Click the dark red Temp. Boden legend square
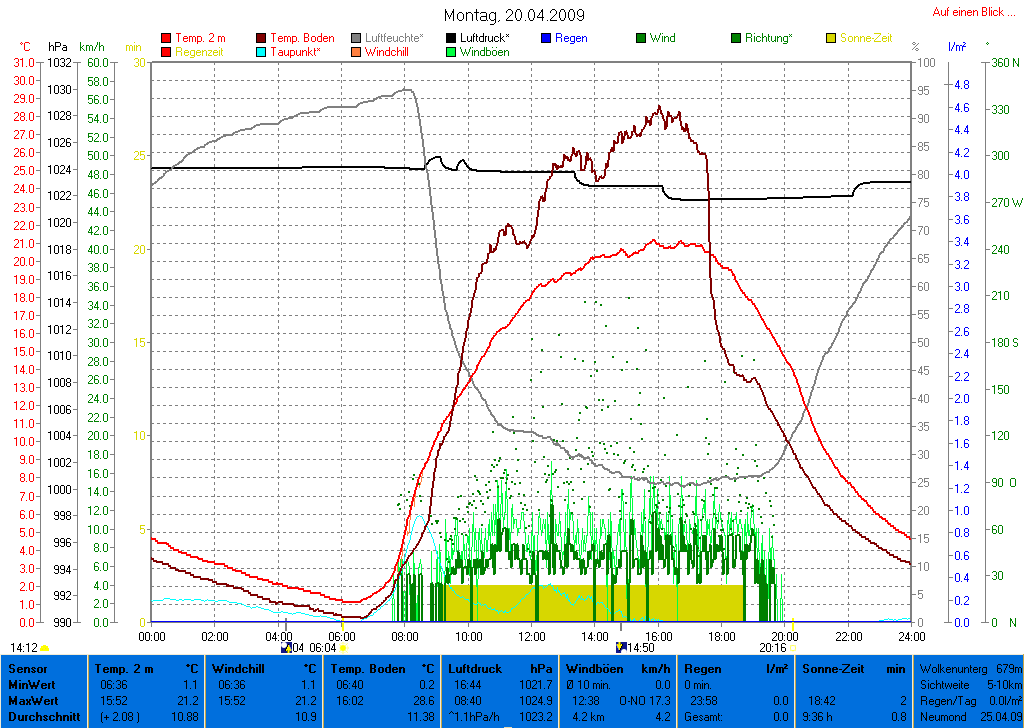 [x=262, y=38]
